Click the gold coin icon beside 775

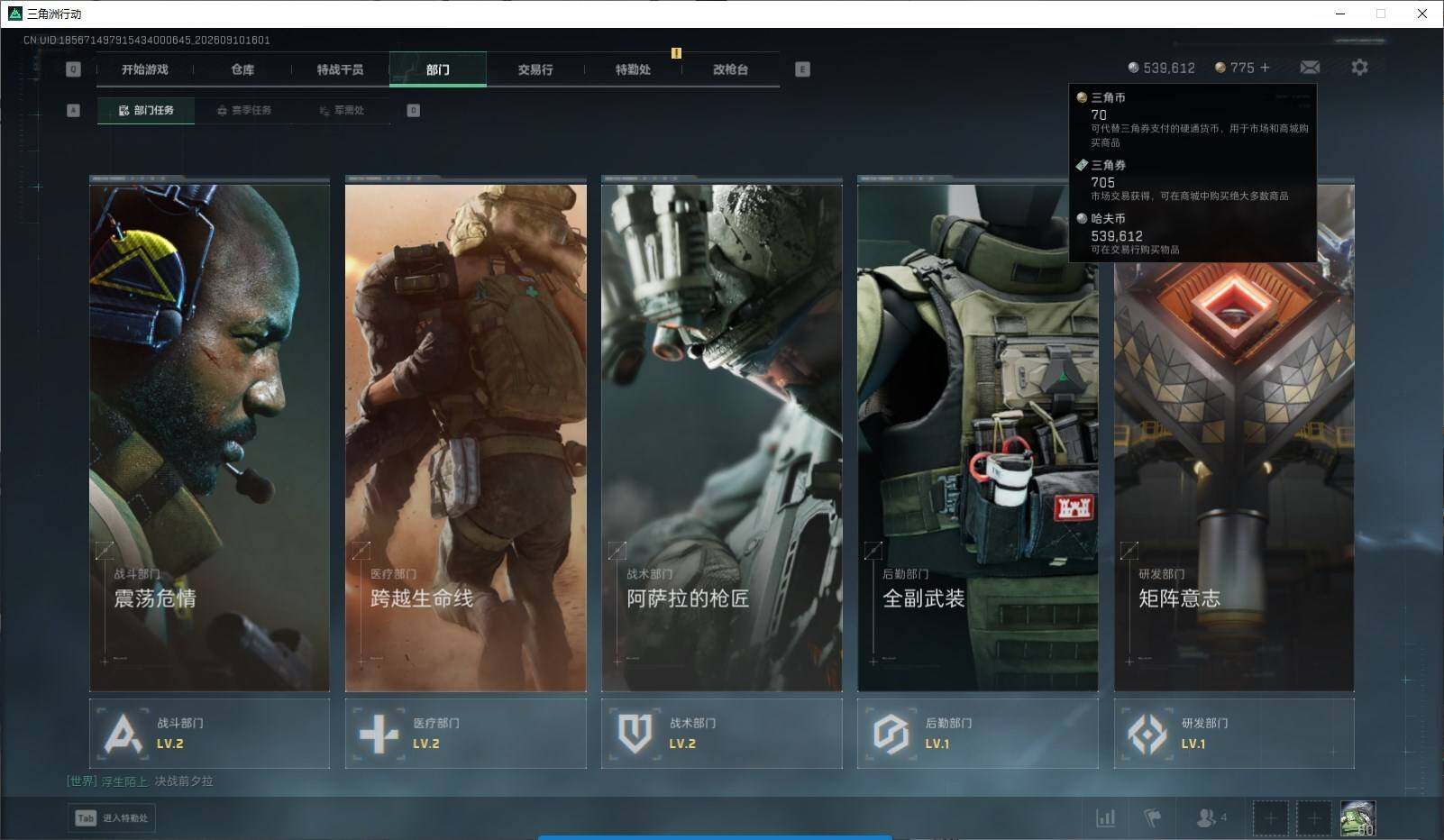tap(1220, 68)
